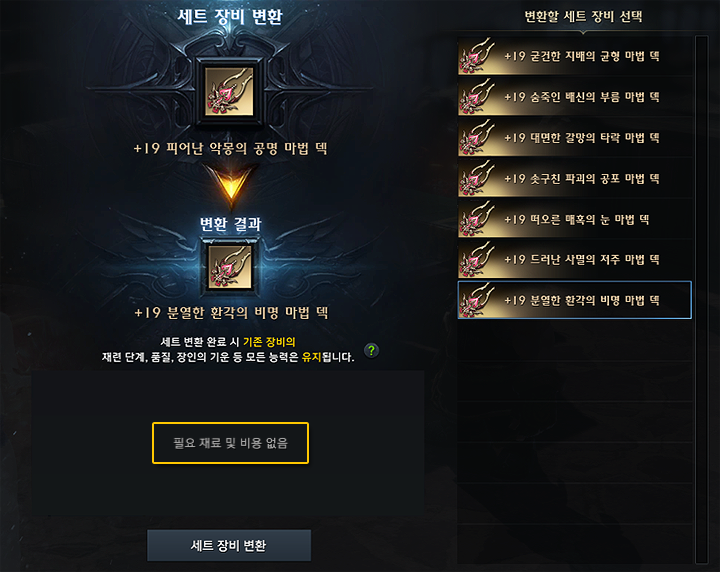Click the weapon icon beside 굳건한 지배의 균형

click(478, 56)
